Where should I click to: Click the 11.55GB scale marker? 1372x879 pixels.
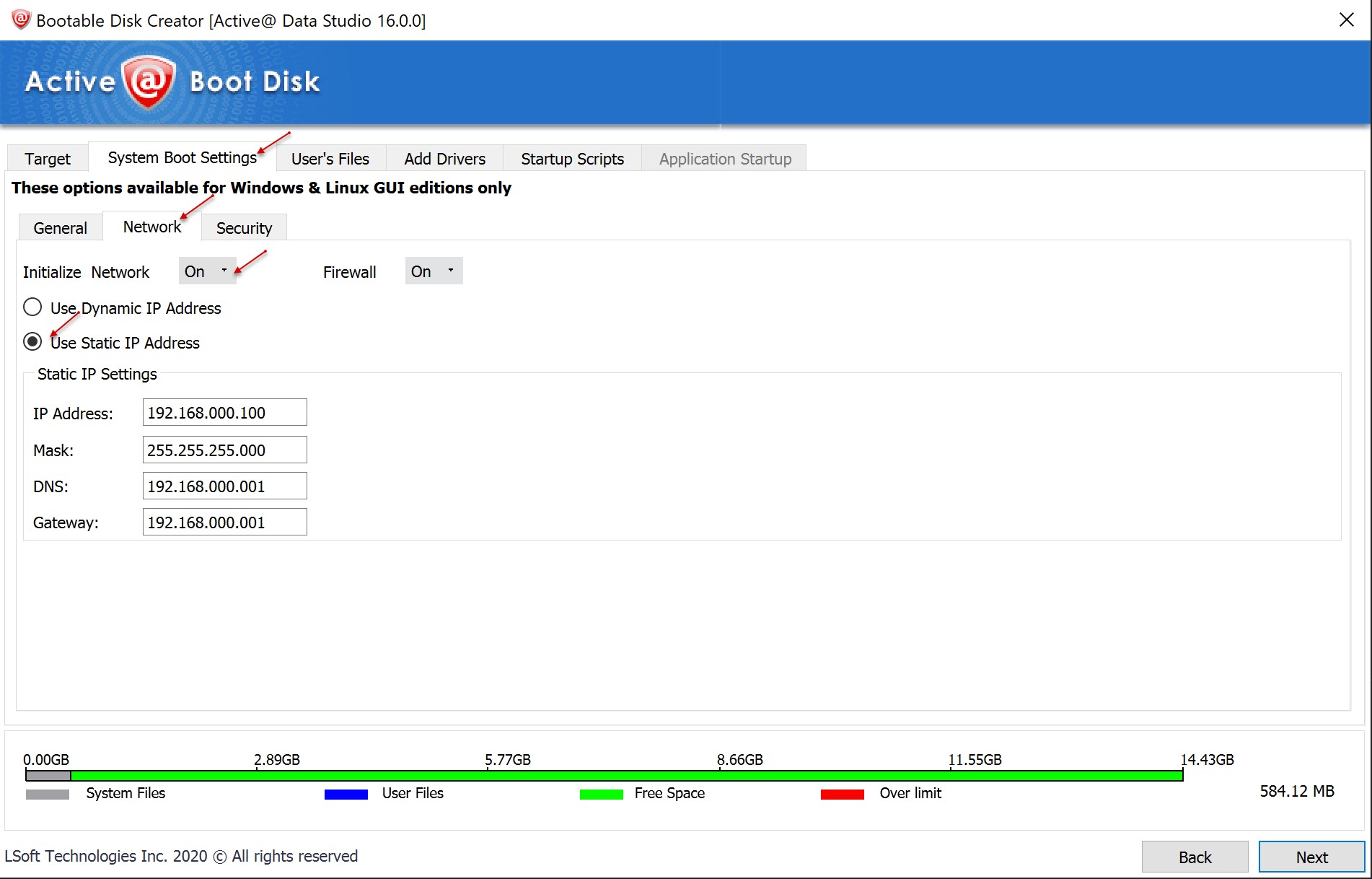pyautogui.click(x=975, y=759)
